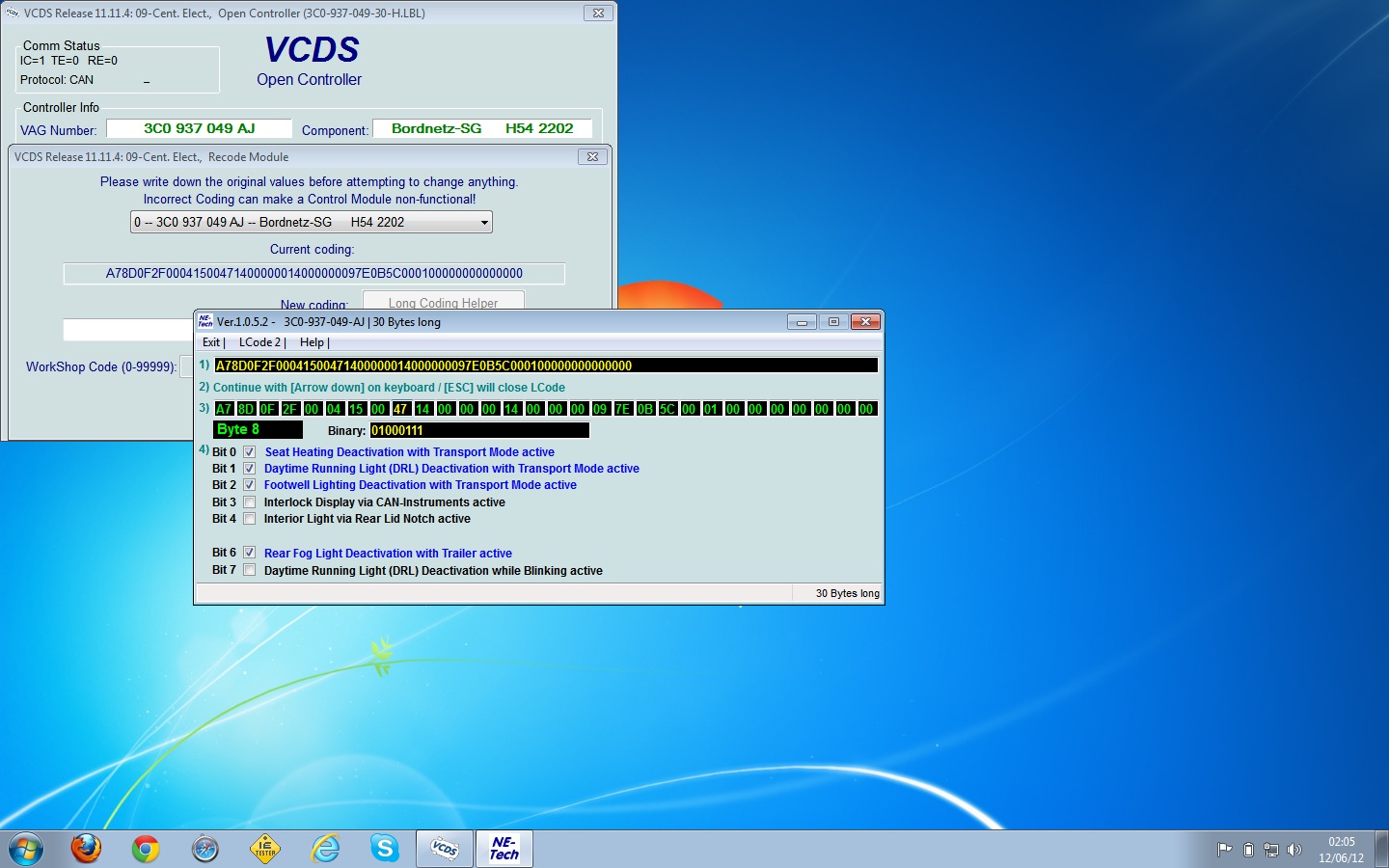
Task: Uncheck Bit 0 Seat Heating Deactivation
Action: click(x=250, y=452)
